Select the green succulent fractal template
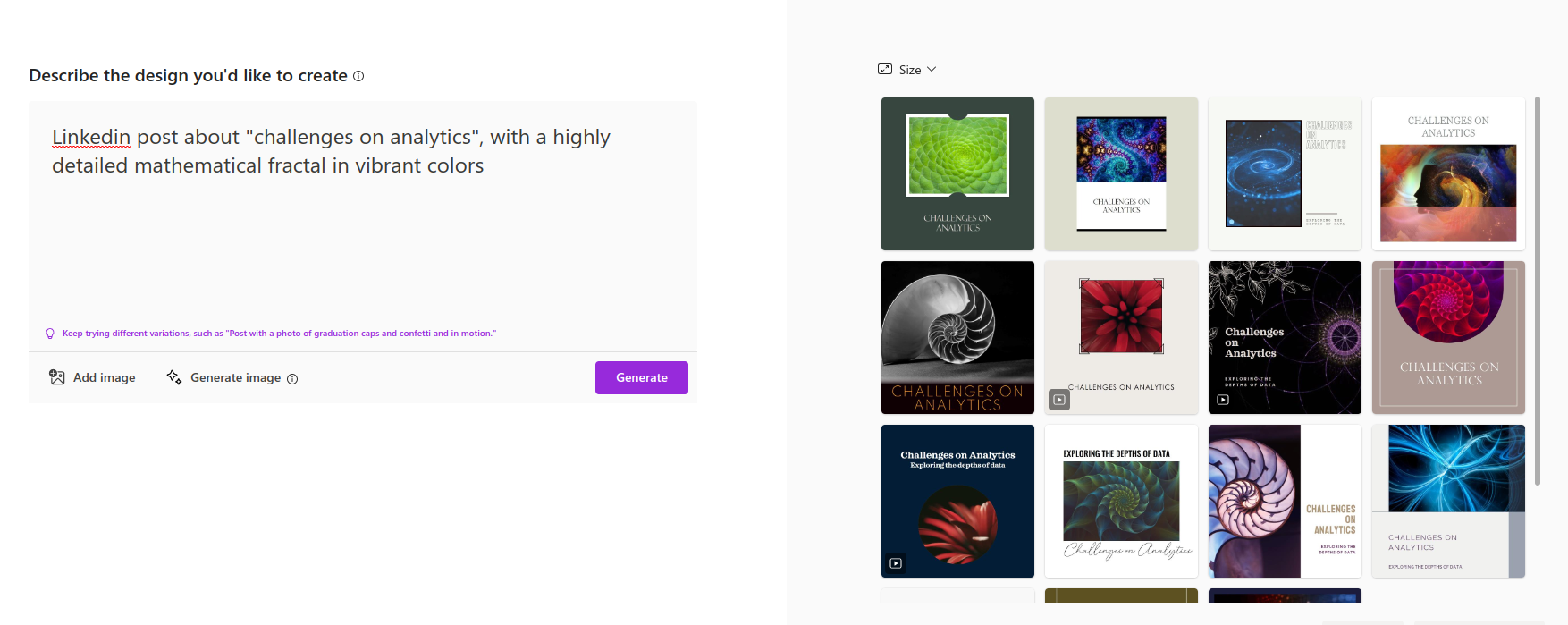 (957, 173)
